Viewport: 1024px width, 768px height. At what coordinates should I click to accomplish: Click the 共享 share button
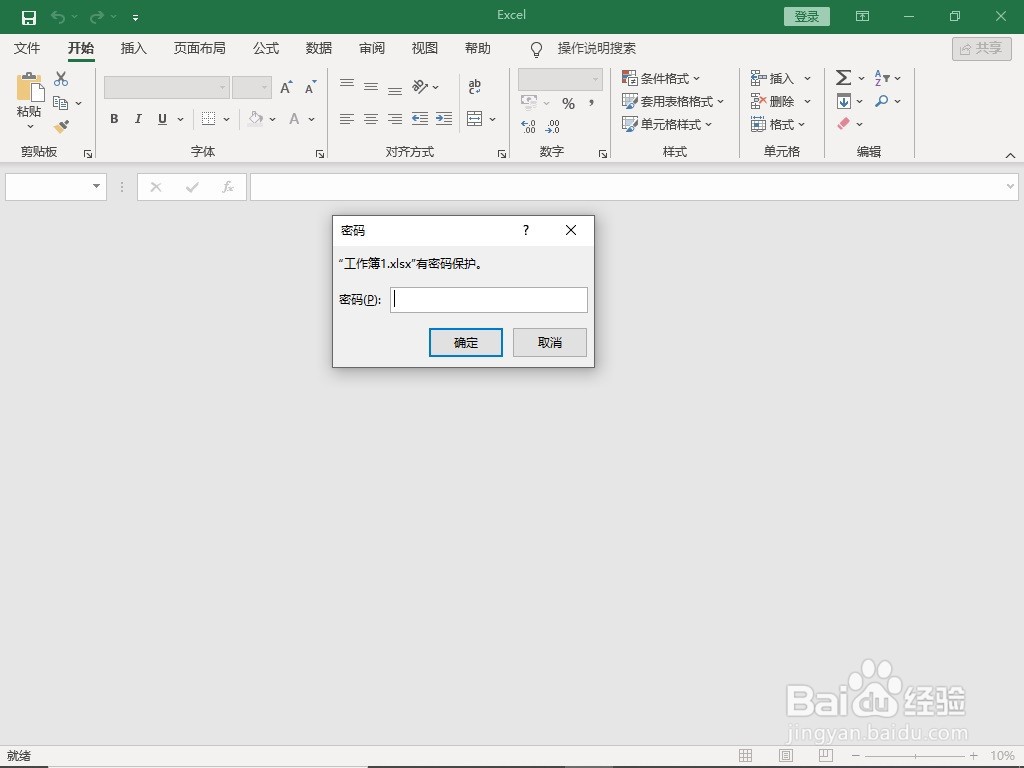(x=982, y=49)
